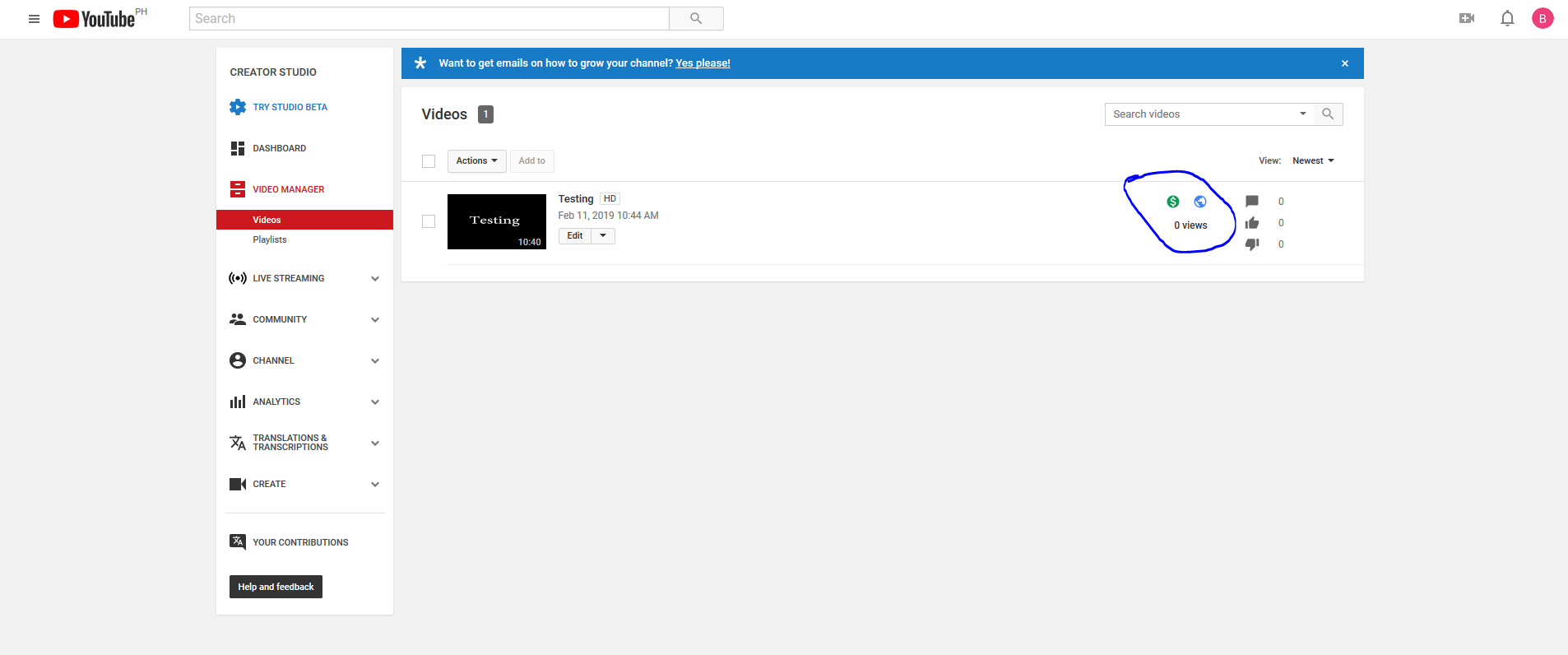The width and height of the screenshot is (1568, 655).
Task: Click the Your Contributions icon
Action: (238, 541)
